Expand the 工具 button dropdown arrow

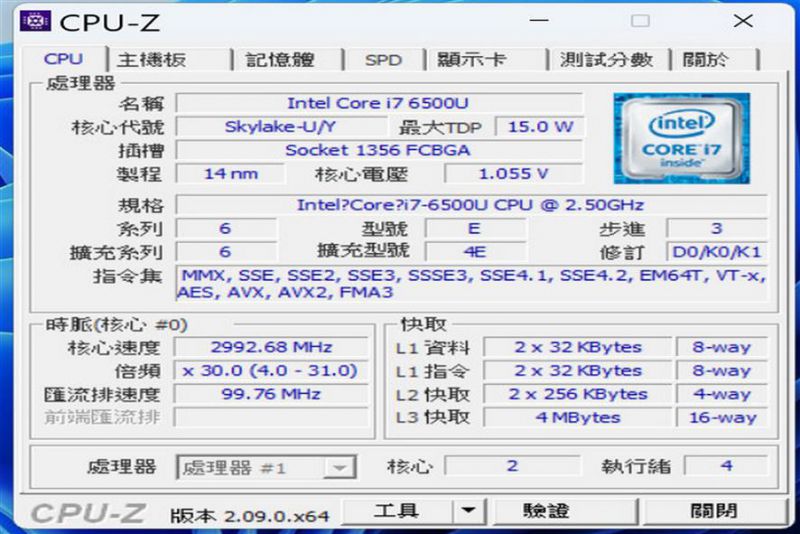click(468, 511)
